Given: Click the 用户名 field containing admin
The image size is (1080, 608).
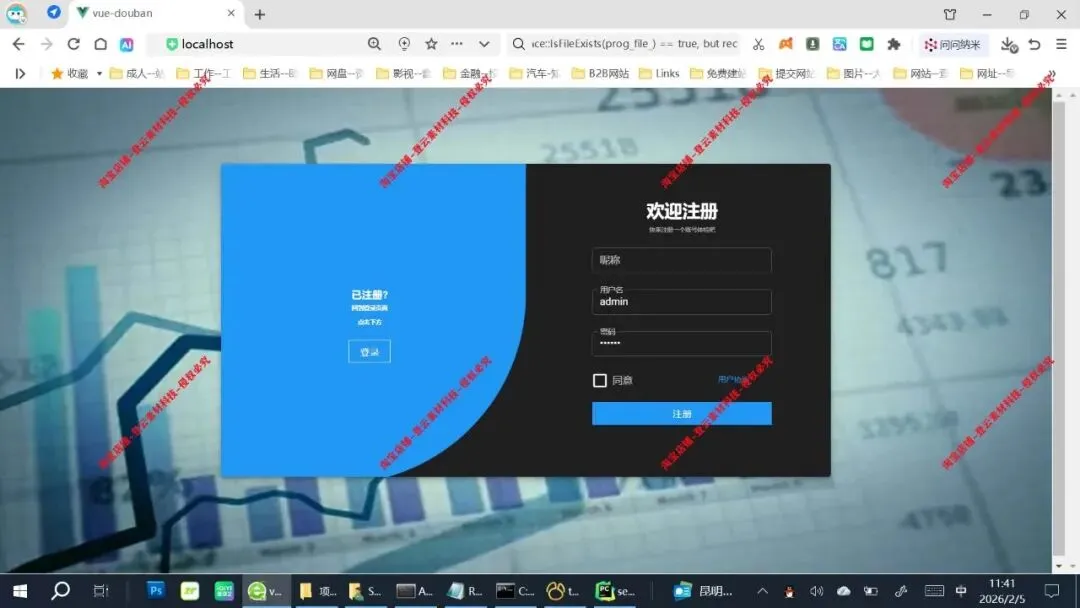Looking at the screenshot, I should 681,301.
